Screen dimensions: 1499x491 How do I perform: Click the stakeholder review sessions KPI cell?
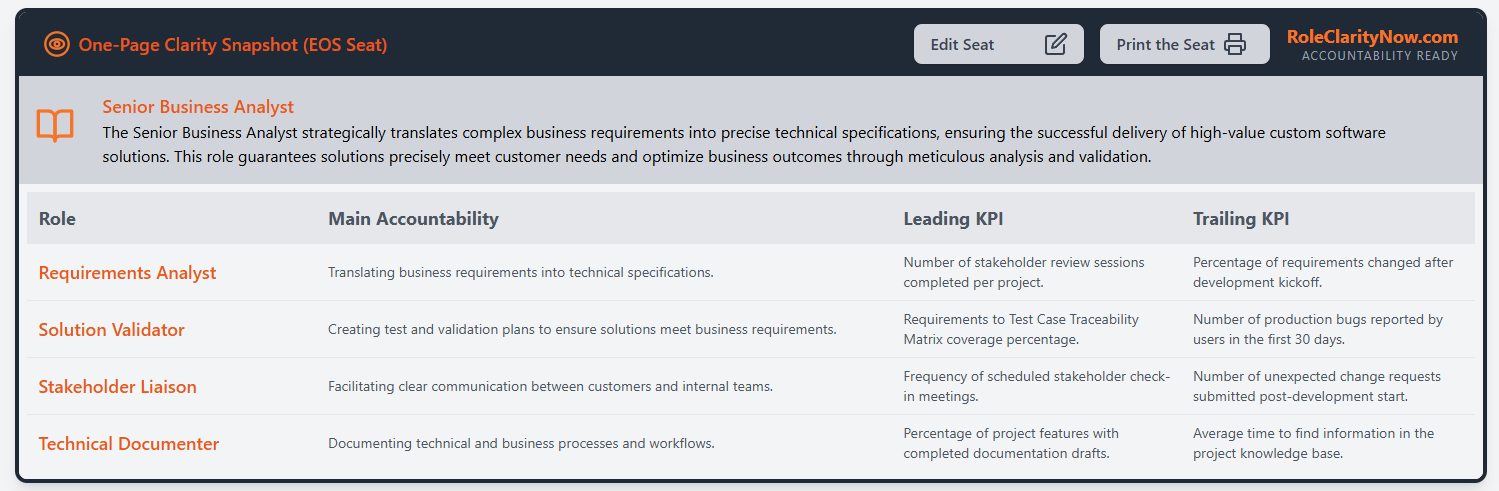pyautogui.click(x=1023, y=272)
